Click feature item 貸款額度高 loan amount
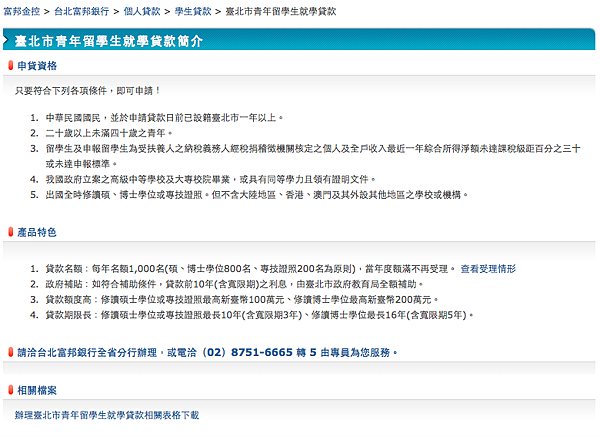The image size is (600, 437). pos(242,300)
